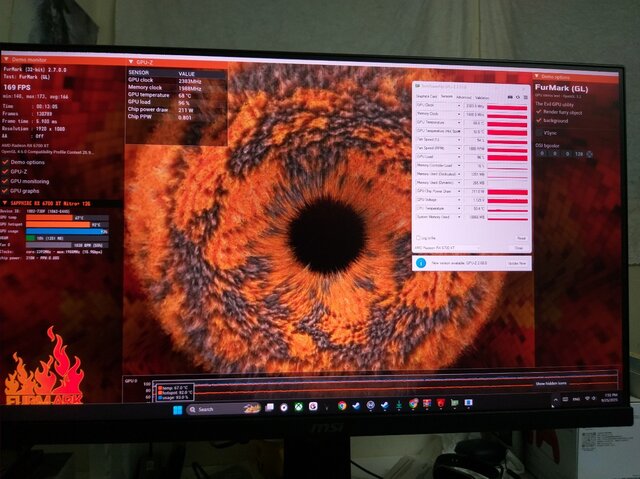This screenshot has width=640, height=479.
Task: Click the GPU 0 graph legend box
Action: [176, 393]
